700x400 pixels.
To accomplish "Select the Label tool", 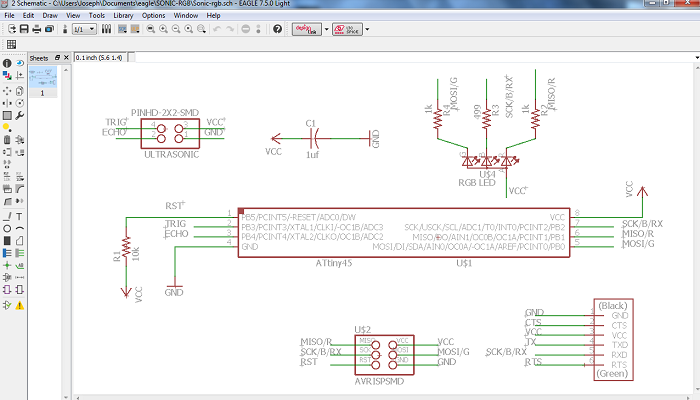I will pyautogui.click(x=20, y=265).
